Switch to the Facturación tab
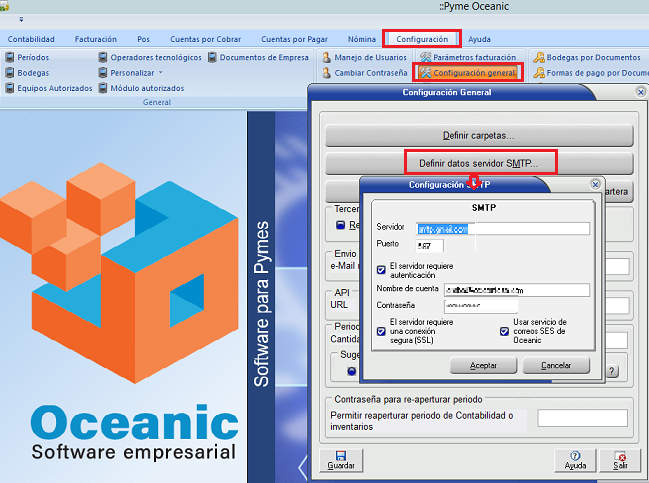The width and height of the screenshot is (649, 483). (x=96, y=39)
